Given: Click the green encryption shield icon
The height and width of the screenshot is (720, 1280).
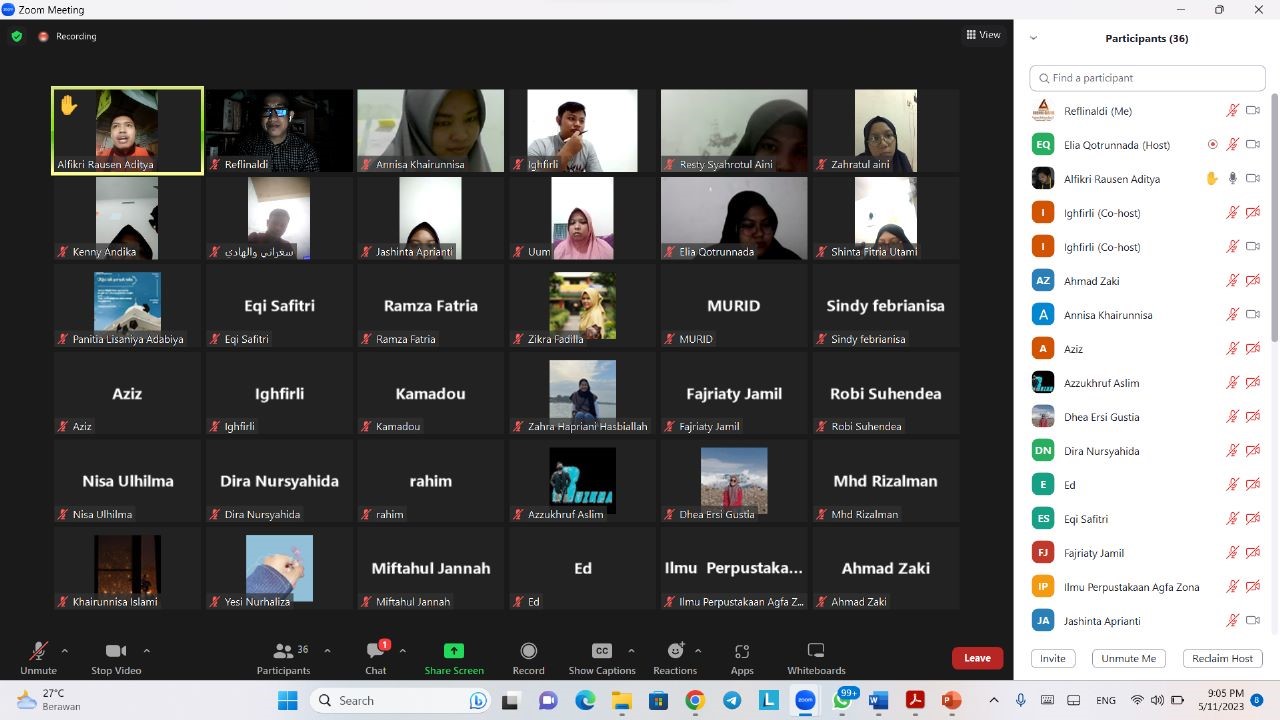Looking at the screenshot, I should click(x=17, y=36).
